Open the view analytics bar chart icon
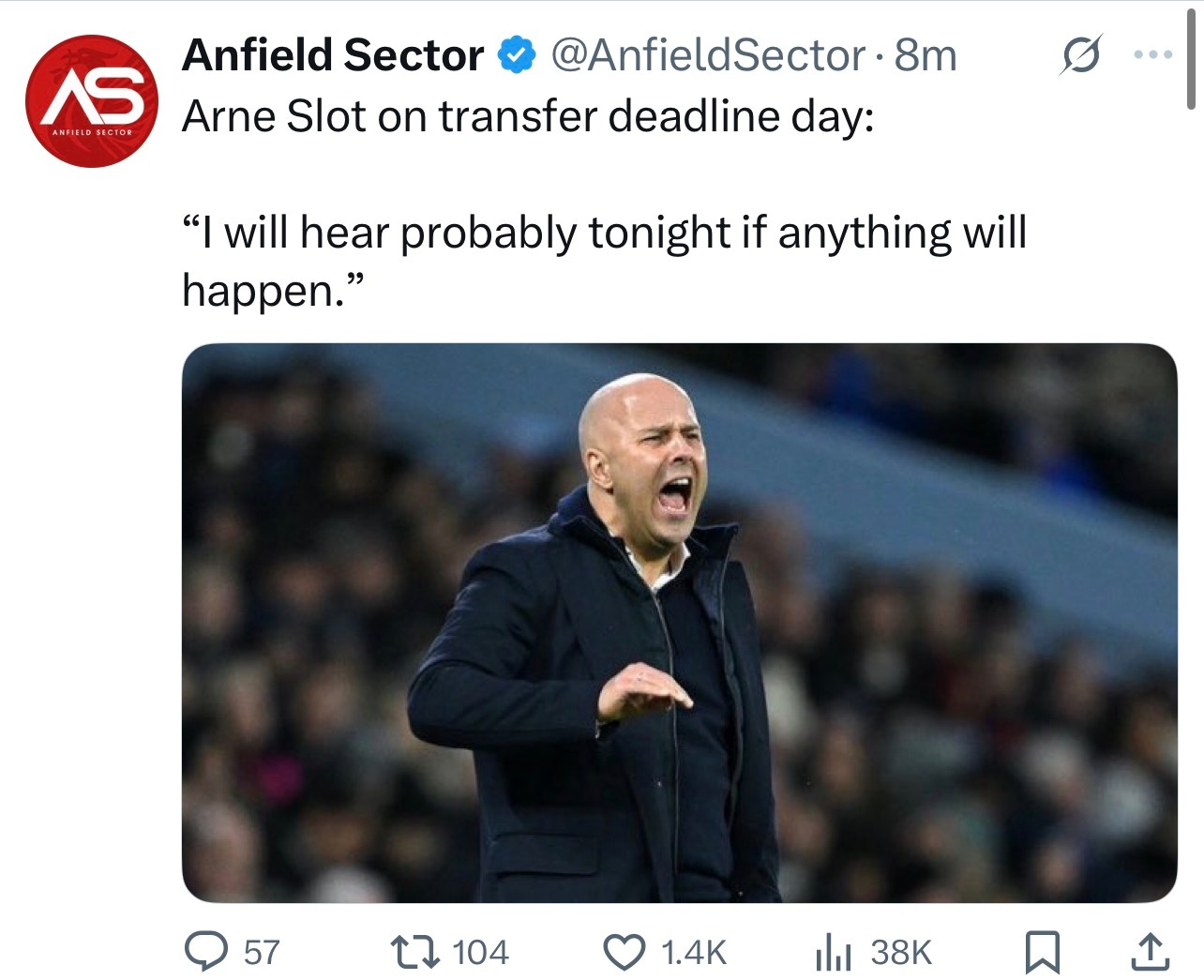Image resolution: width=1204 pixels, height=980 pixels. click(x=833, y=953)
